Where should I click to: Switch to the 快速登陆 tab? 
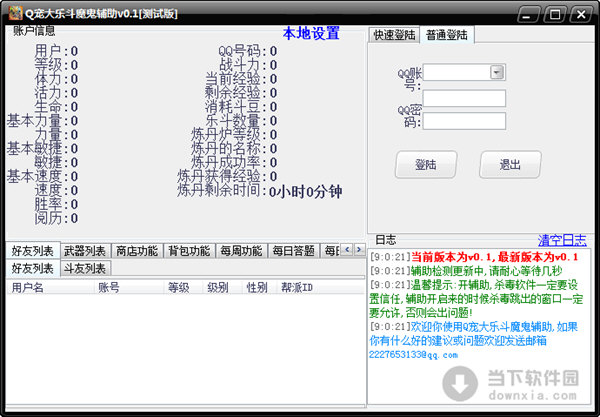point(394,35)
